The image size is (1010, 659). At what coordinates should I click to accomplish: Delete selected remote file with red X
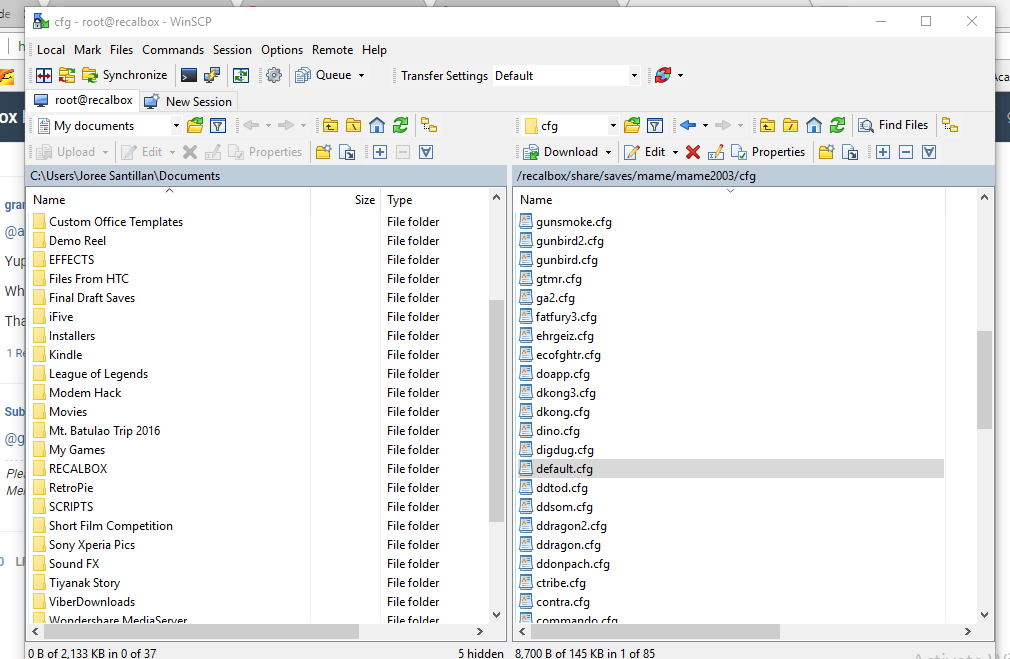(x=693, y=152)
